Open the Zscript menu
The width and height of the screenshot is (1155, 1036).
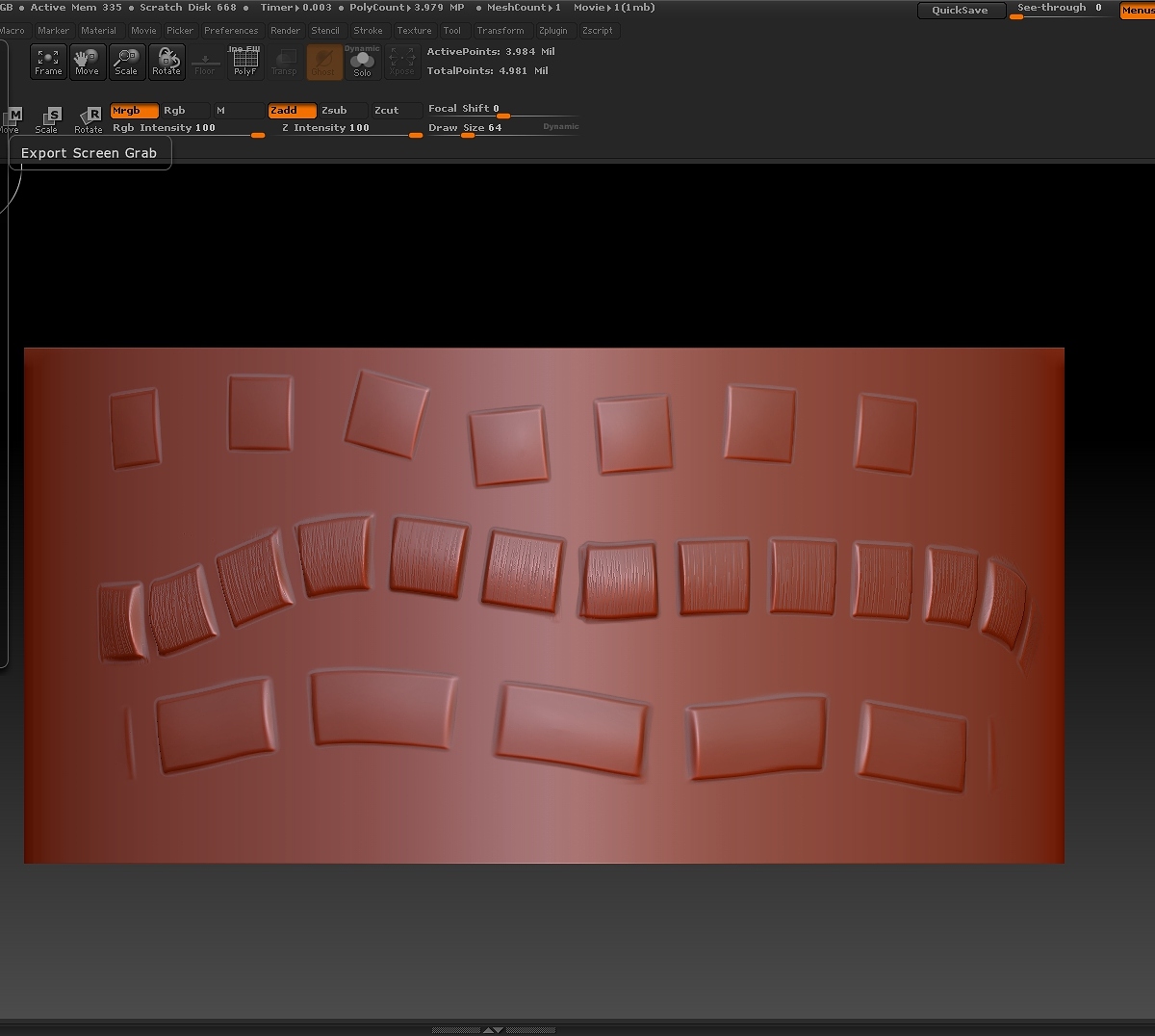click(598, 31)
